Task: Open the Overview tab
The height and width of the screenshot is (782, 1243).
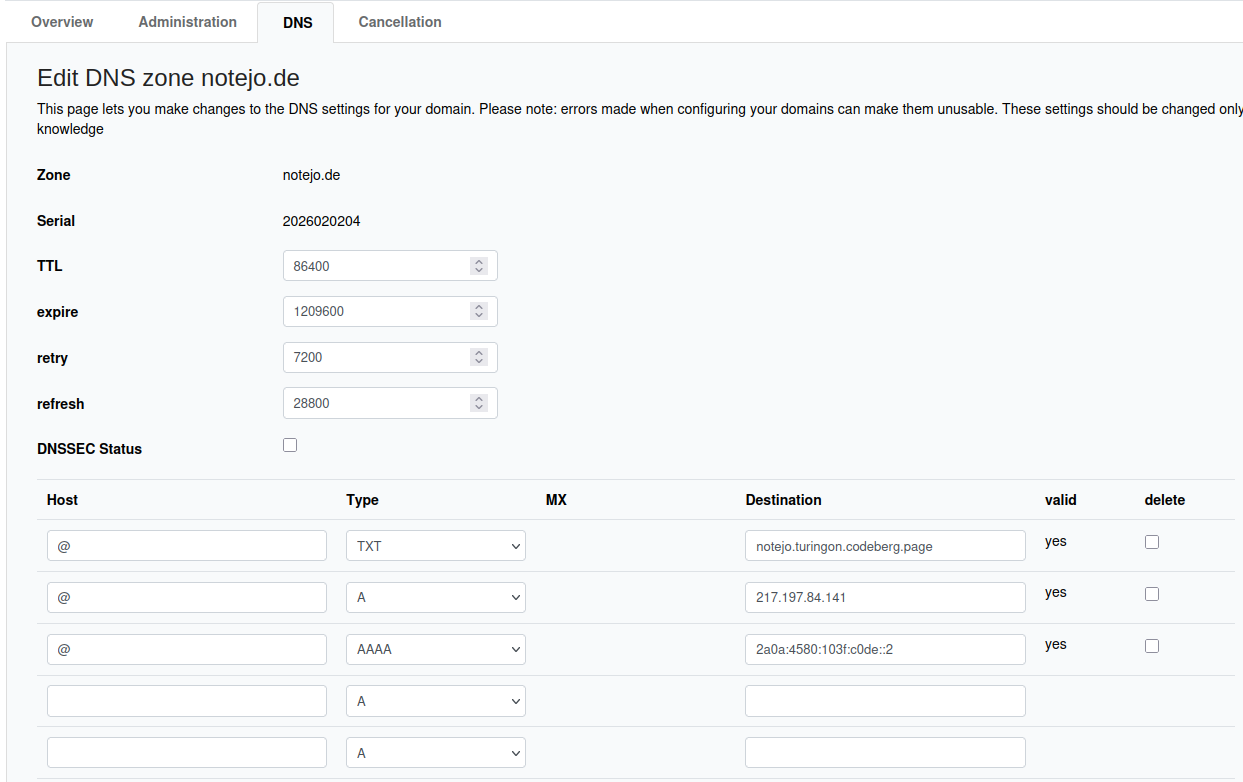Action: coord(62,22)
